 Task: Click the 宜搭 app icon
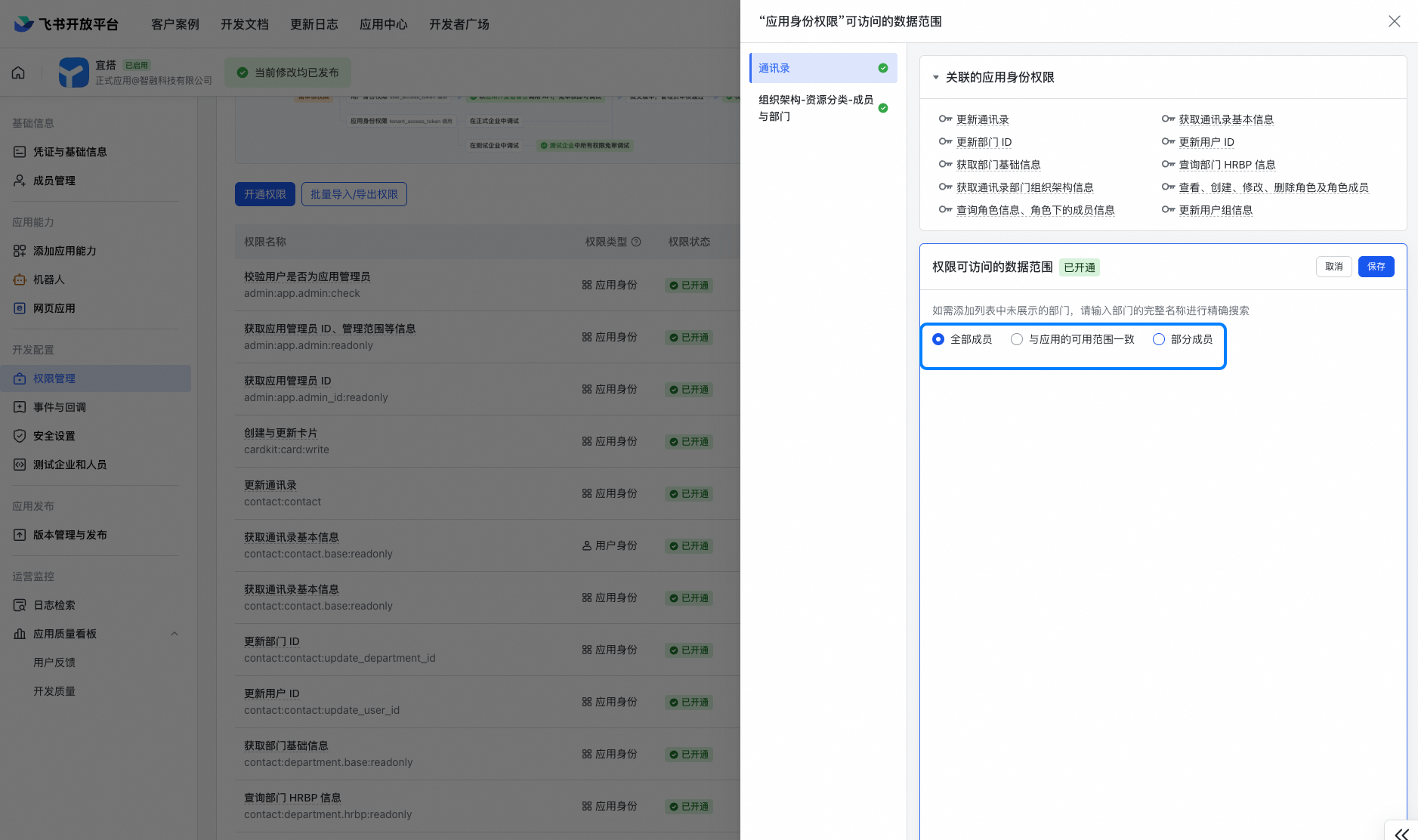[x=74, y=73]
